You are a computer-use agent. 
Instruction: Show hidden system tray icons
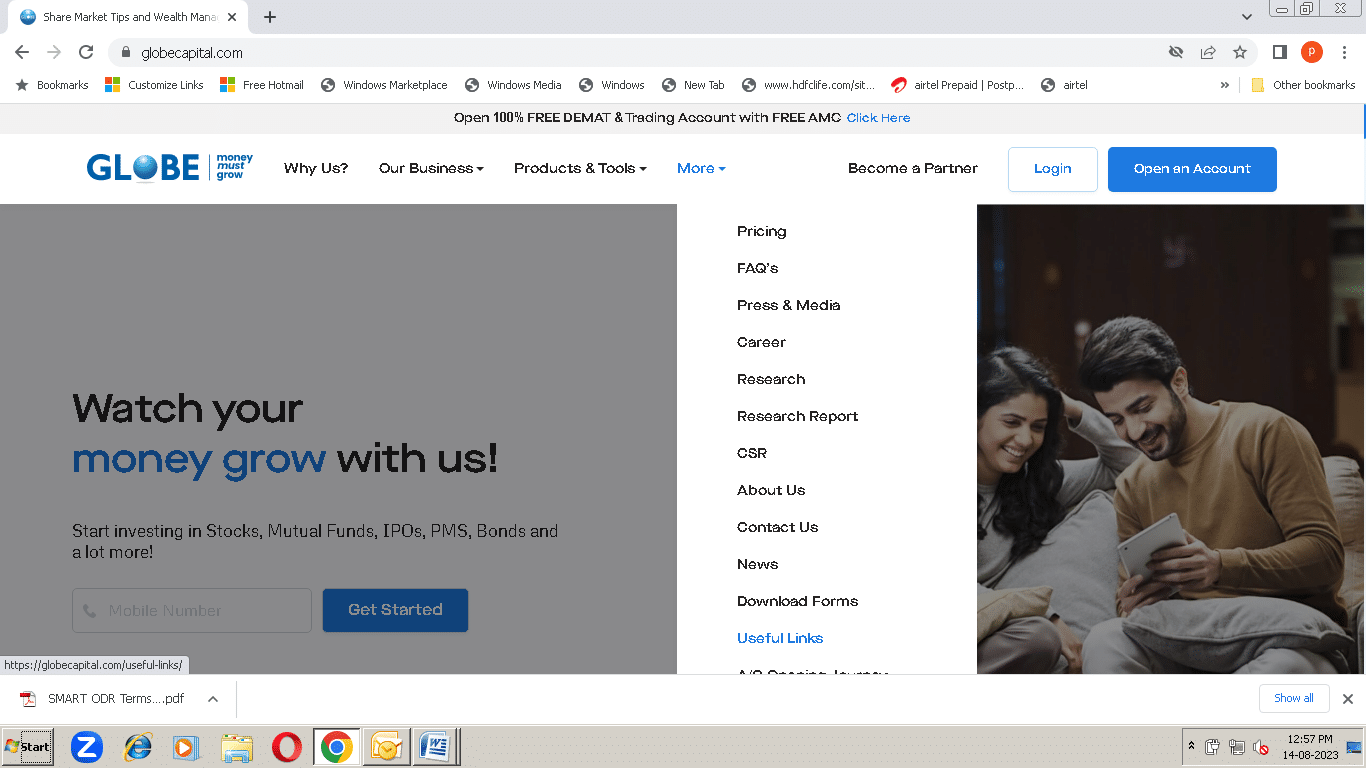[x=1191, y=746]
